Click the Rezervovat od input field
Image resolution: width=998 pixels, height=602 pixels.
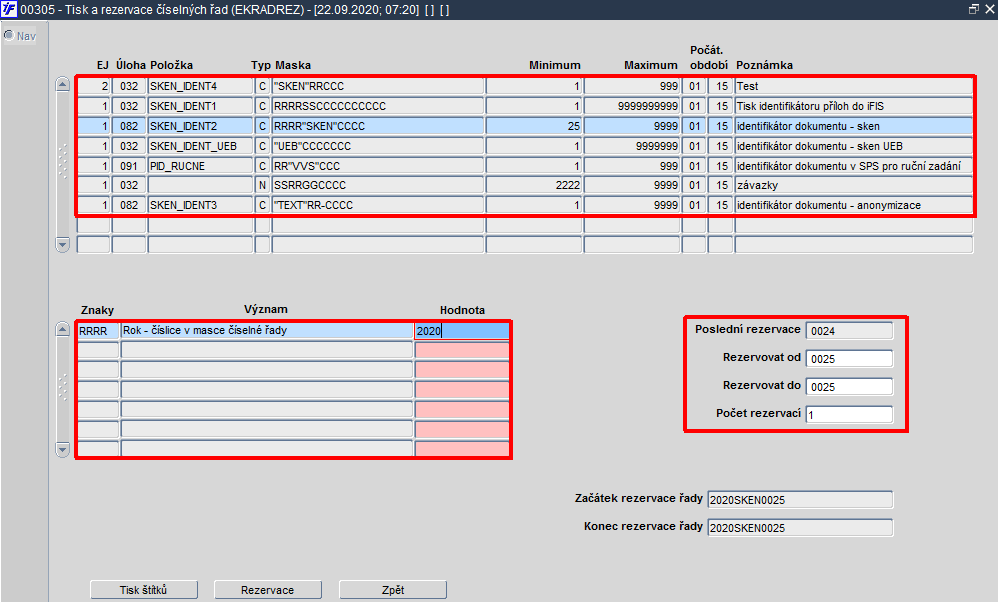pyautogui.click(x=849, y=359)
